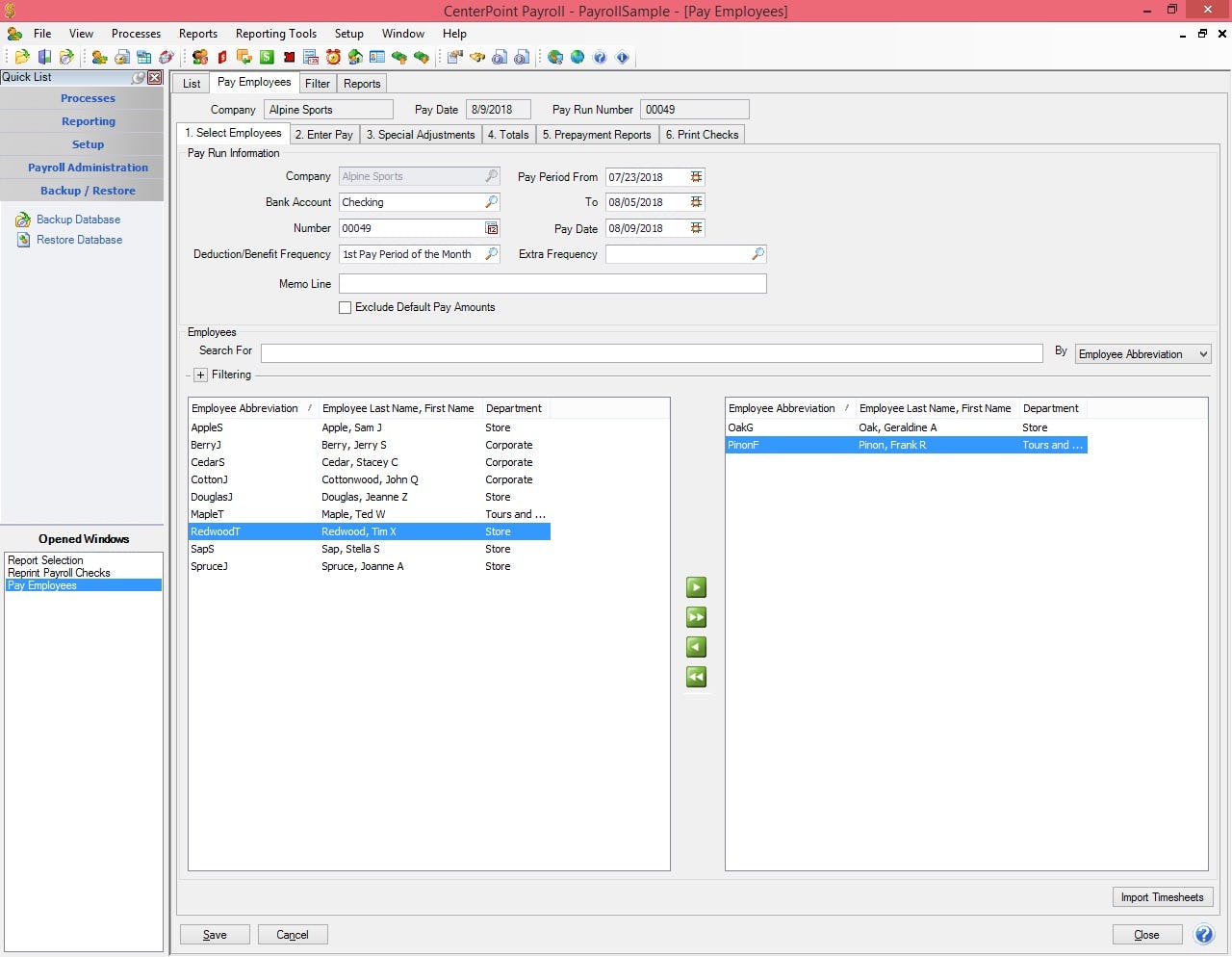The height and width of the screenshot is (957, 1232).
Task: Click the green dollar sign toolbar icon
Action: point(265,57)
